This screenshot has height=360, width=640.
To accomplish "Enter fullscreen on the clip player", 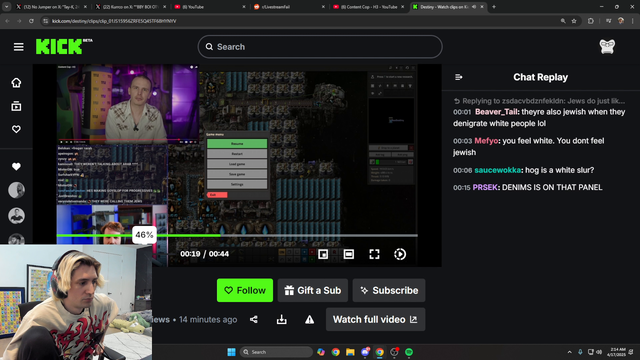I will (x=374, y=254).
